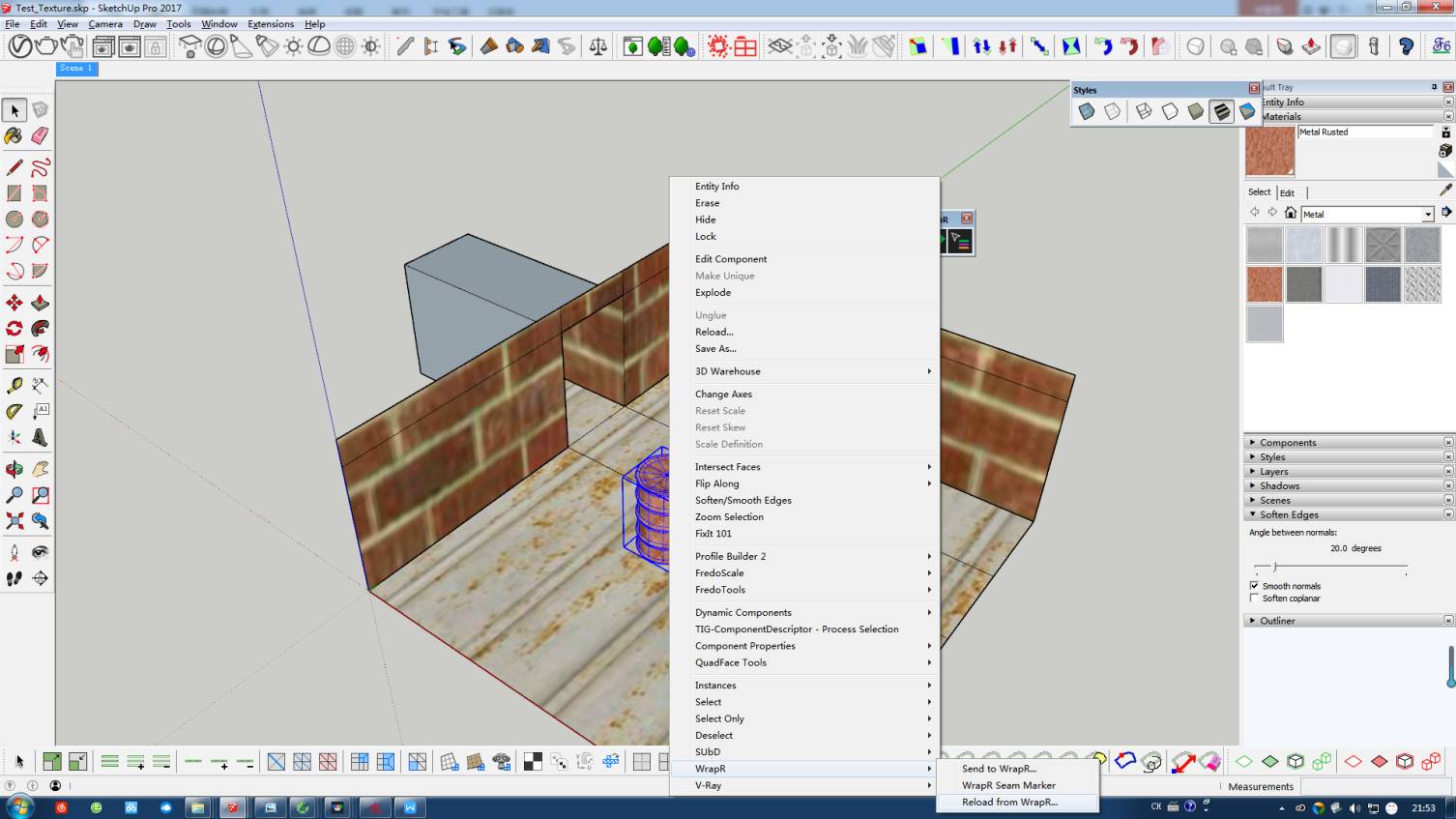
Task: Click the Zoom Extents tool
Action: (14, 521)
